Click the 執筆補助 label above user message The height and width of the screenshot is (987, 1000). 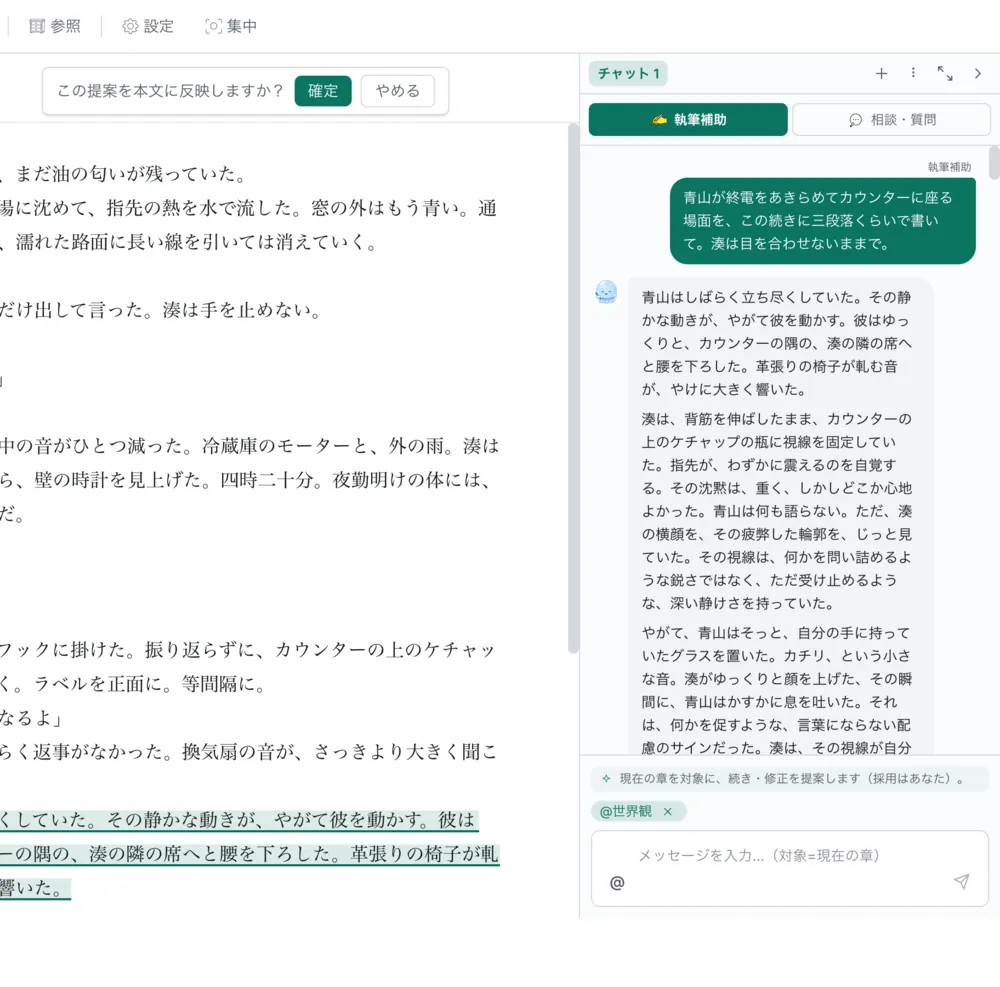(949, 166)
